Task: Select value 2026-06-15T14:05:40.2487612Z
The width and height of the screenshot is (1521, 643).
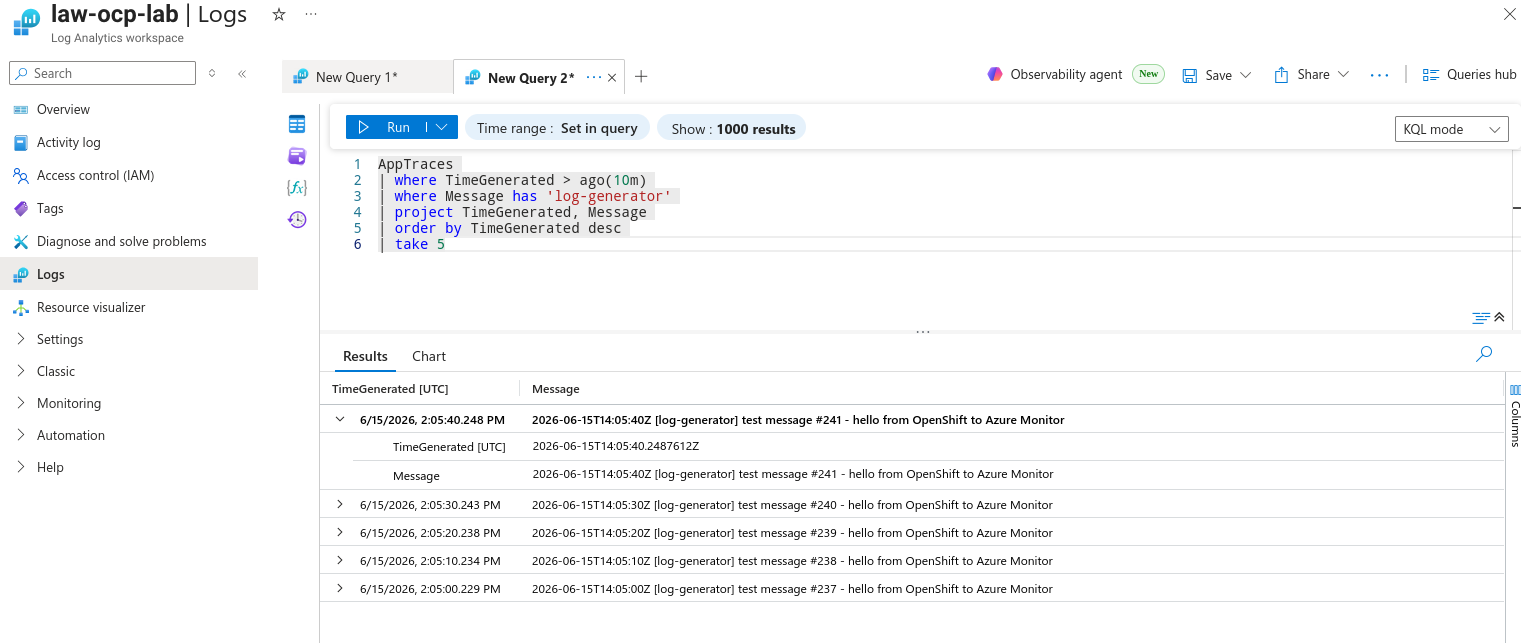Action: tap(616, 446)
